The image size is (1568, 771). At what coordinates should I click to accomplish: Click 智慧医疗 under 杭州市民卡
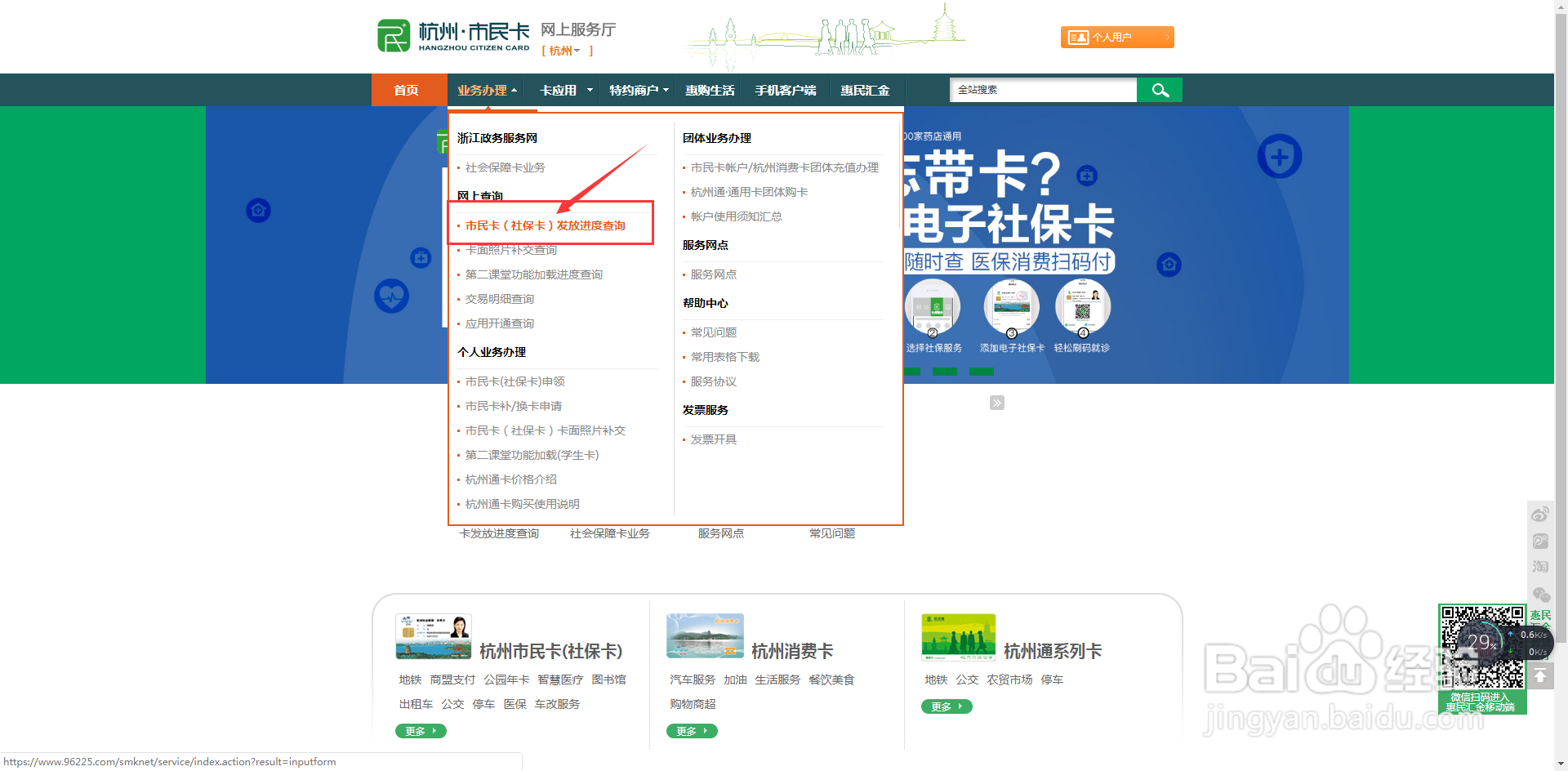pyautogui.click(x=560, y=680)
